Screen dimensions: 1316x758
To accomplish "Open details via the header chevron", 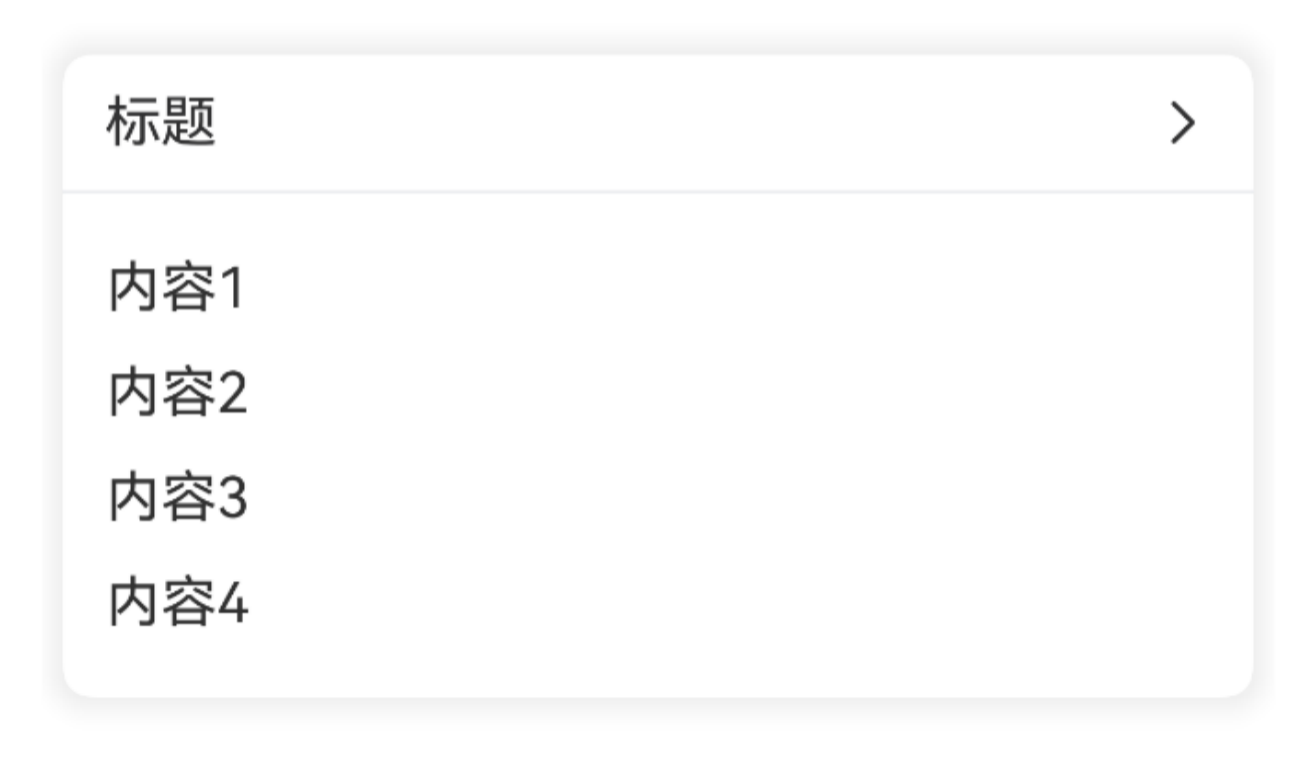I will pyautogui.click(x=1183, y=124).
